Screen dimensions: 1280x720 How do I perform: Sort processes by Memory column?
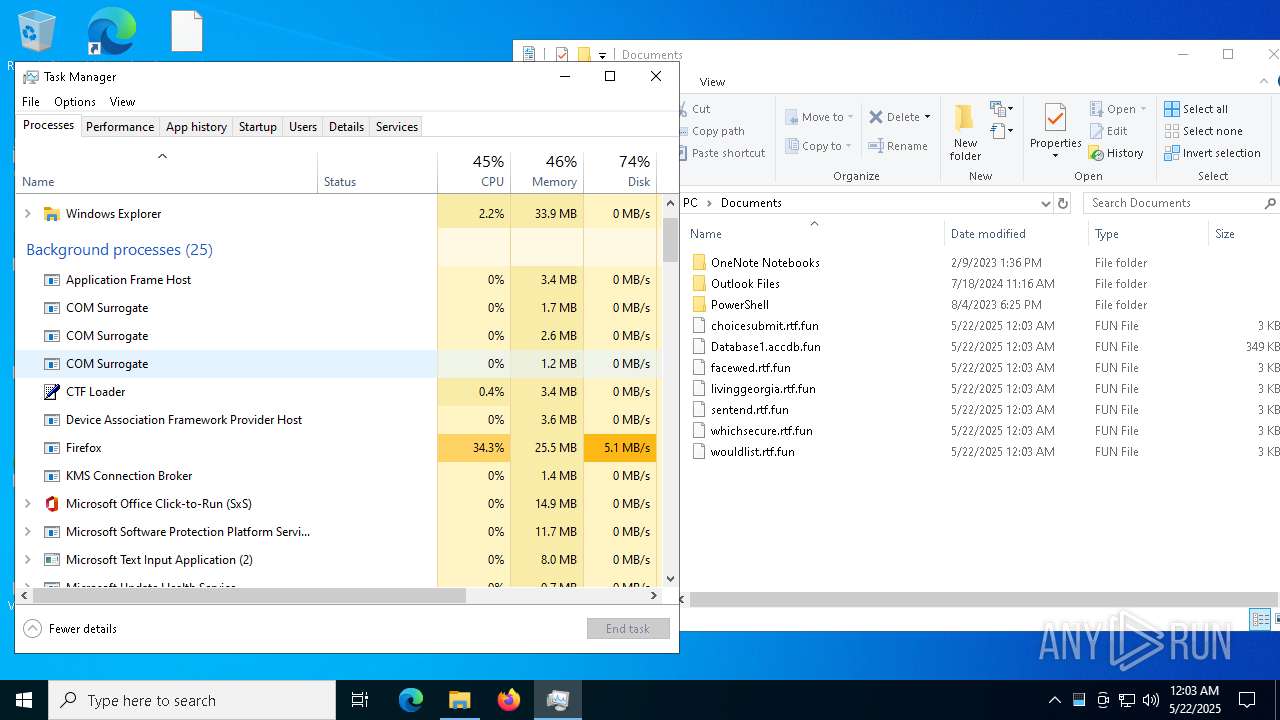pos(547,171)
